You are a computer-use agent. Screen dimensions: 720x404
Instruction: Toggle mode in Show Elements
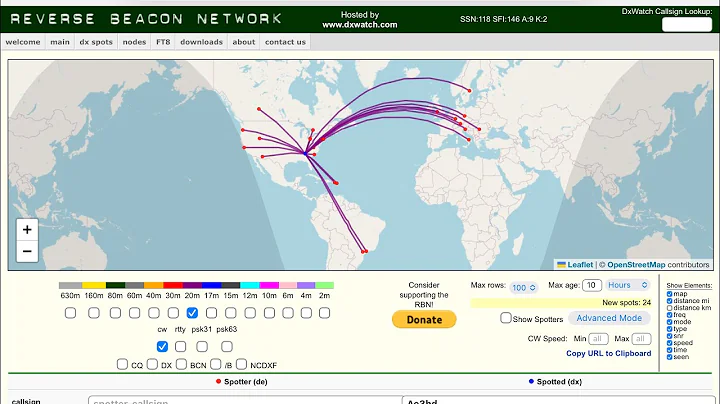pyautogui.click(x=669, y=322)
